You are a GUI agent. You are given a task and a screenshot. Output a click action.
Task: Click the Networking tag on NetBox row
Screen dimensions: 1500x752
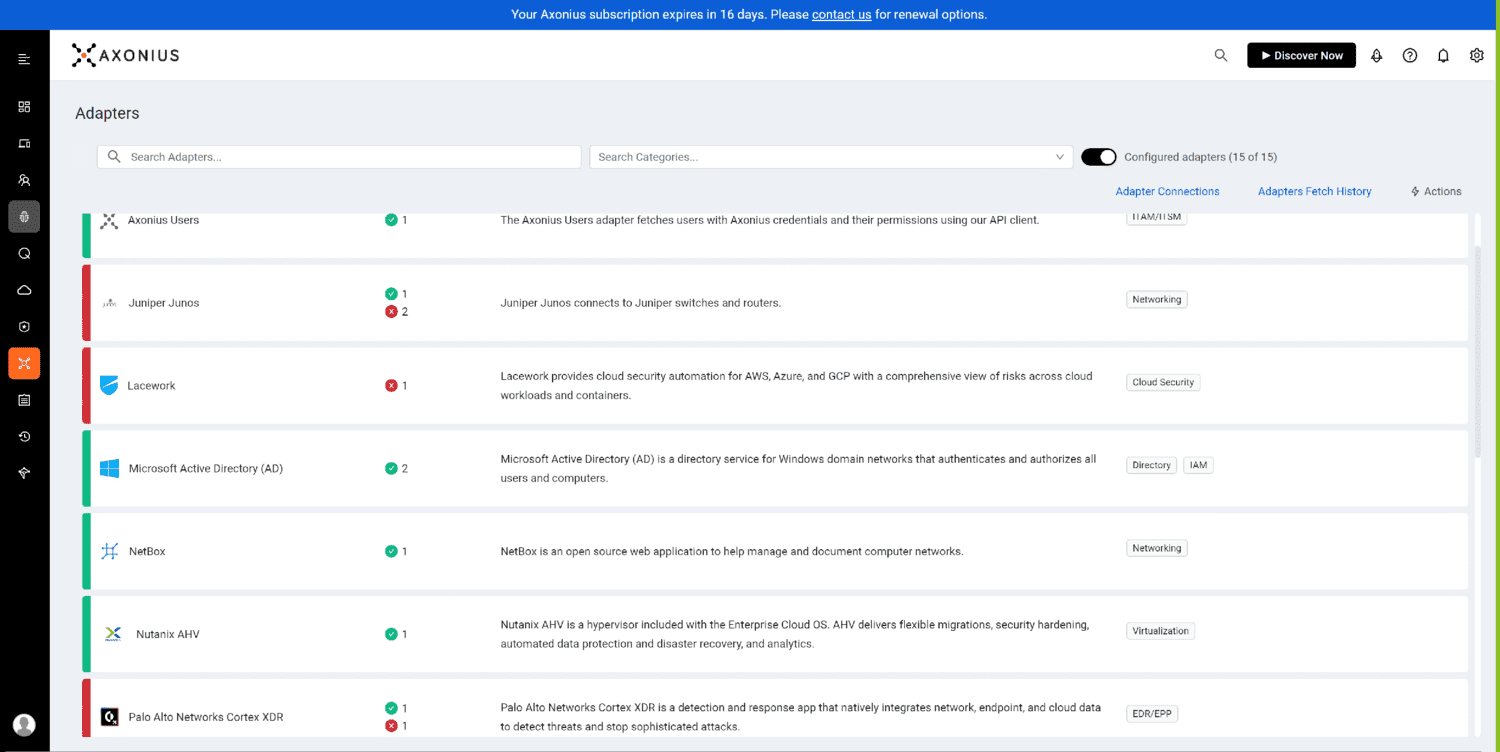point(1157,548)
